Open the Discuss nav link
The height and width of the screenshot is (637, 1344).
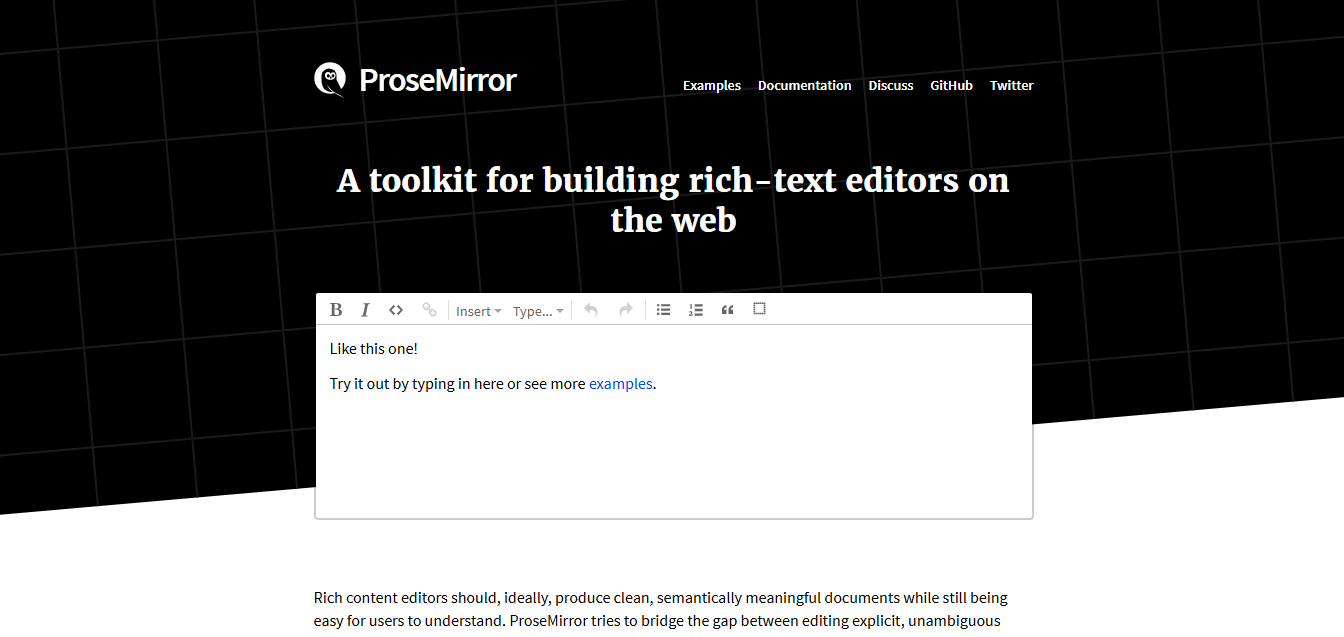[x=891, y=86]
